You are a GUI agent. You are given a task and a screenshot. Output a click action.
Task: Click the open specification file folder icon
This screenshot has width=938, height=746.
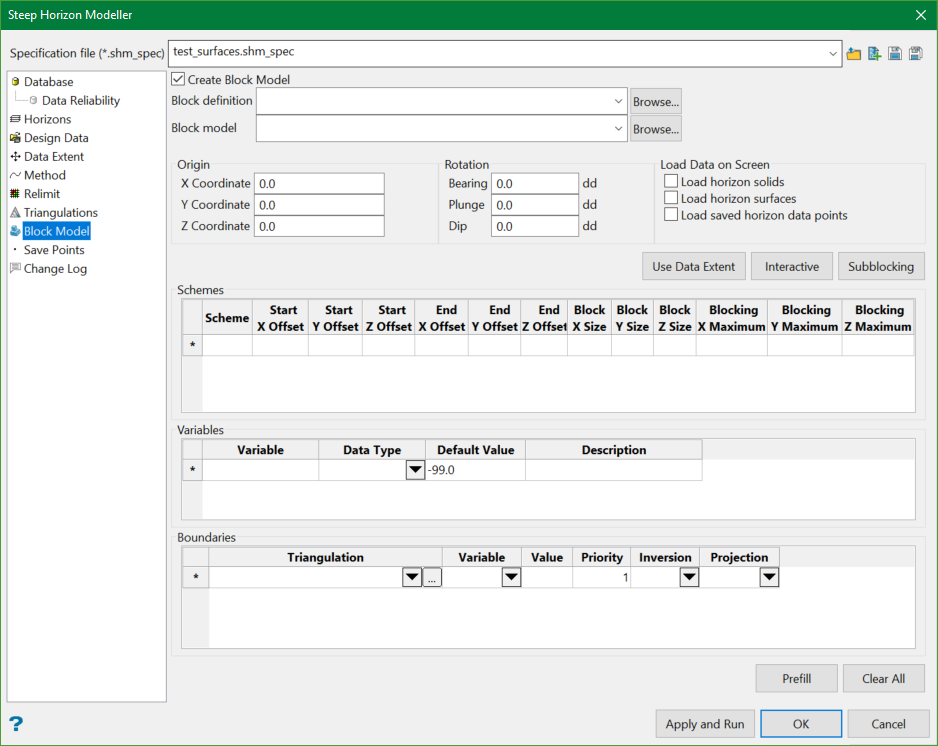pos(854,53)
